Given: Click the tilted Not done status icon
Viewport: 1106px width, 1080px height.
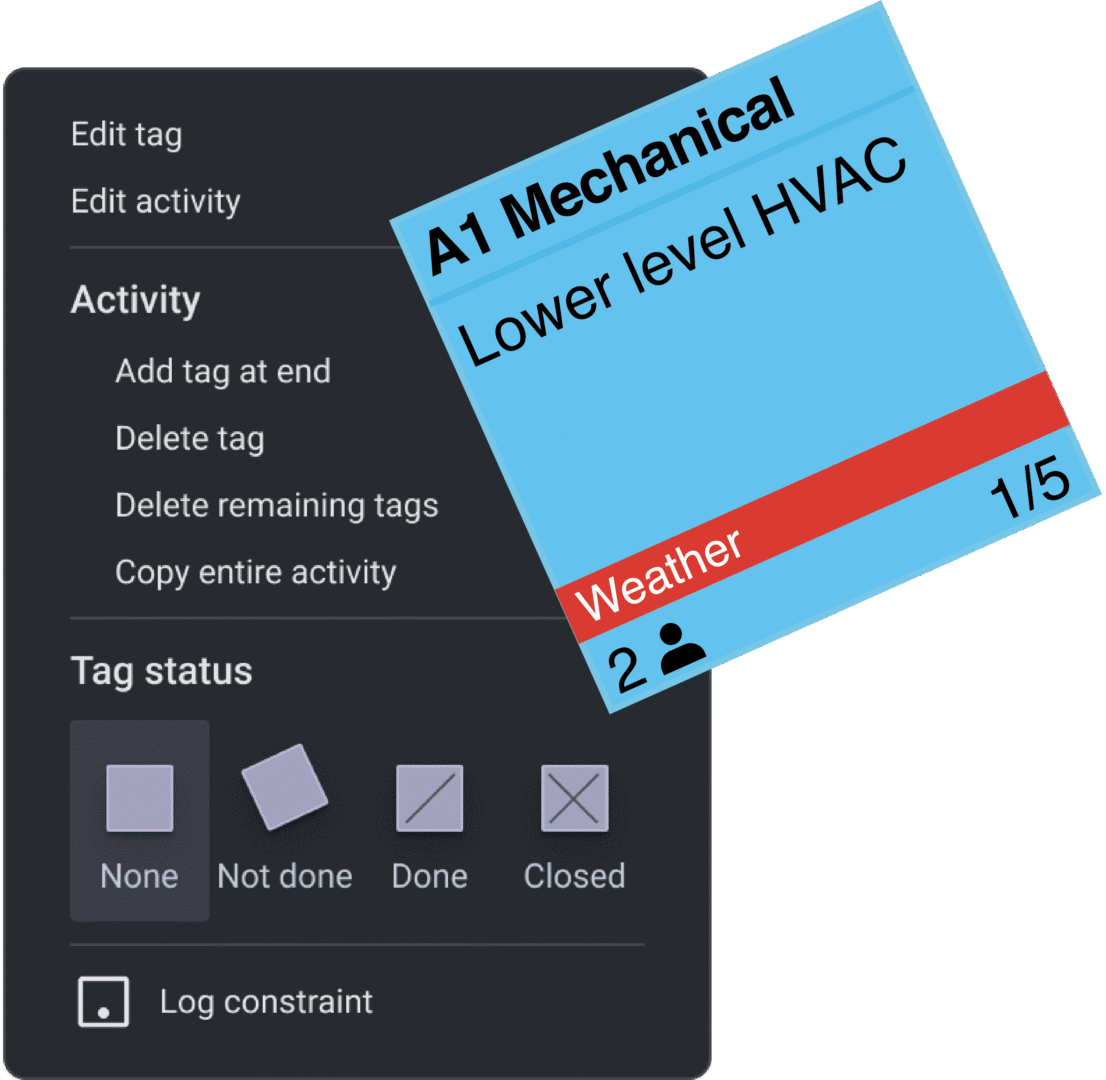Looking at the screenshot, I should coord(285,786).
